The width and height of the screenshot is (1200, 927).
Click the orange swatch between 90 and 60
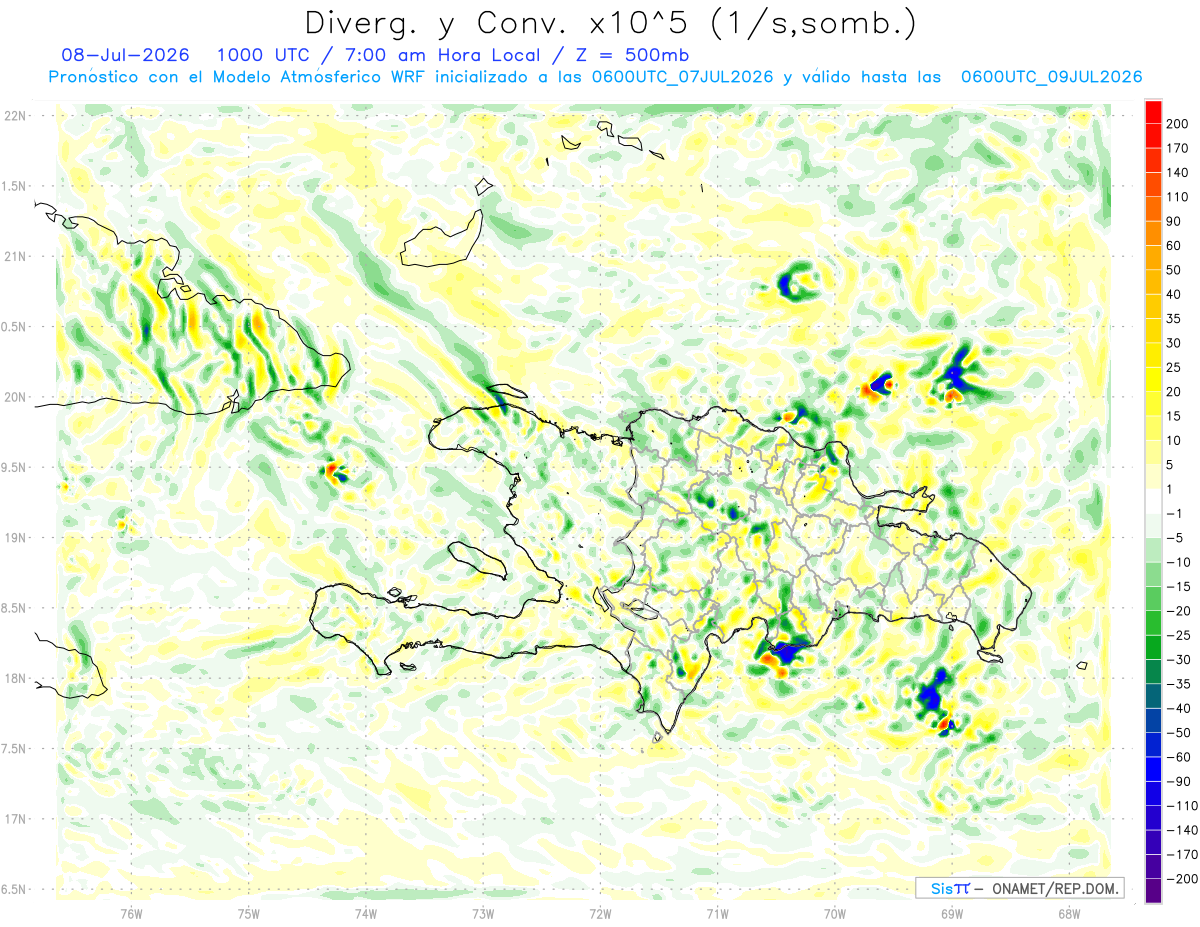1153,233
